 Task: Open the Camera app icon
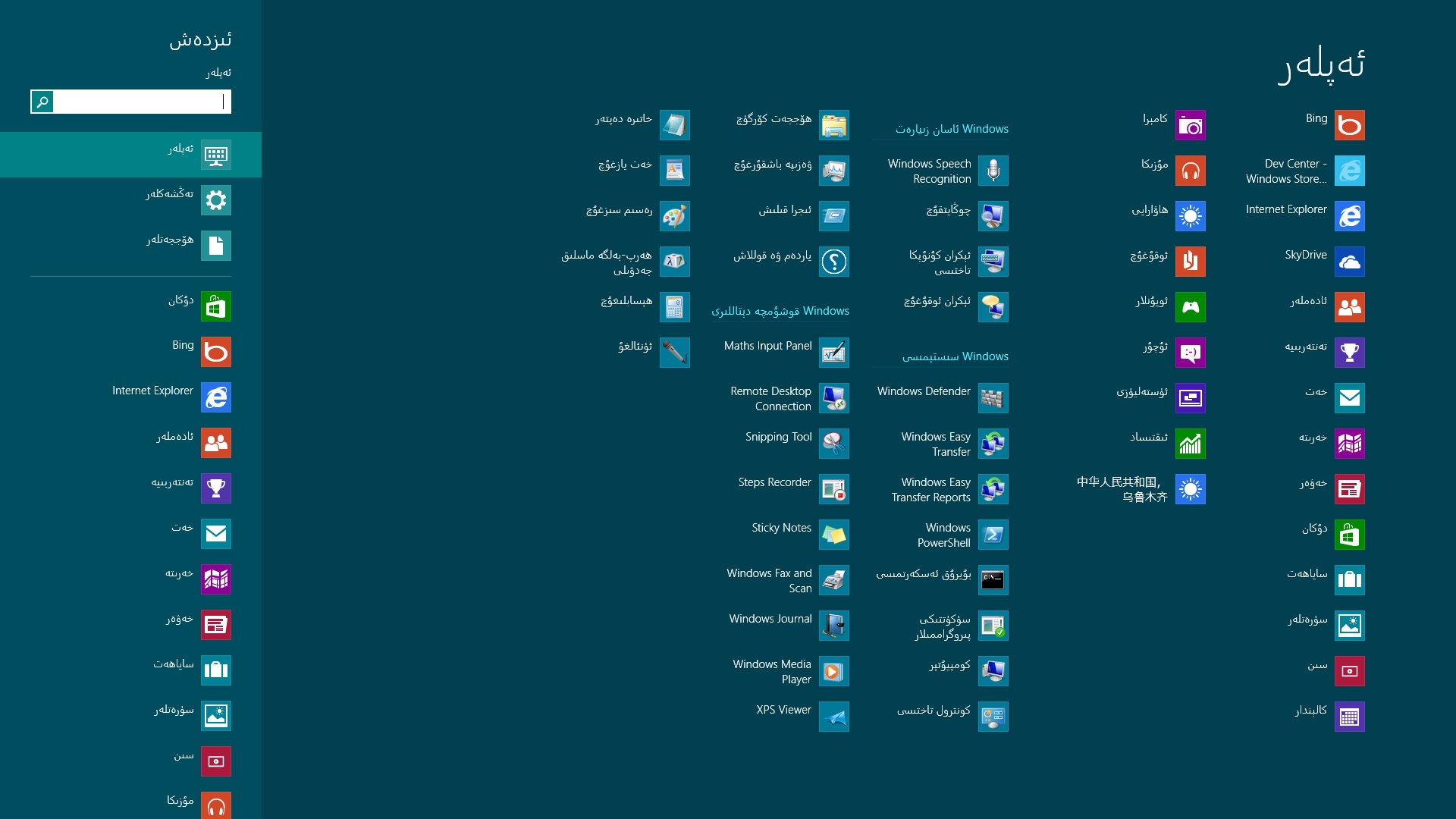[x=1191, y=125]
